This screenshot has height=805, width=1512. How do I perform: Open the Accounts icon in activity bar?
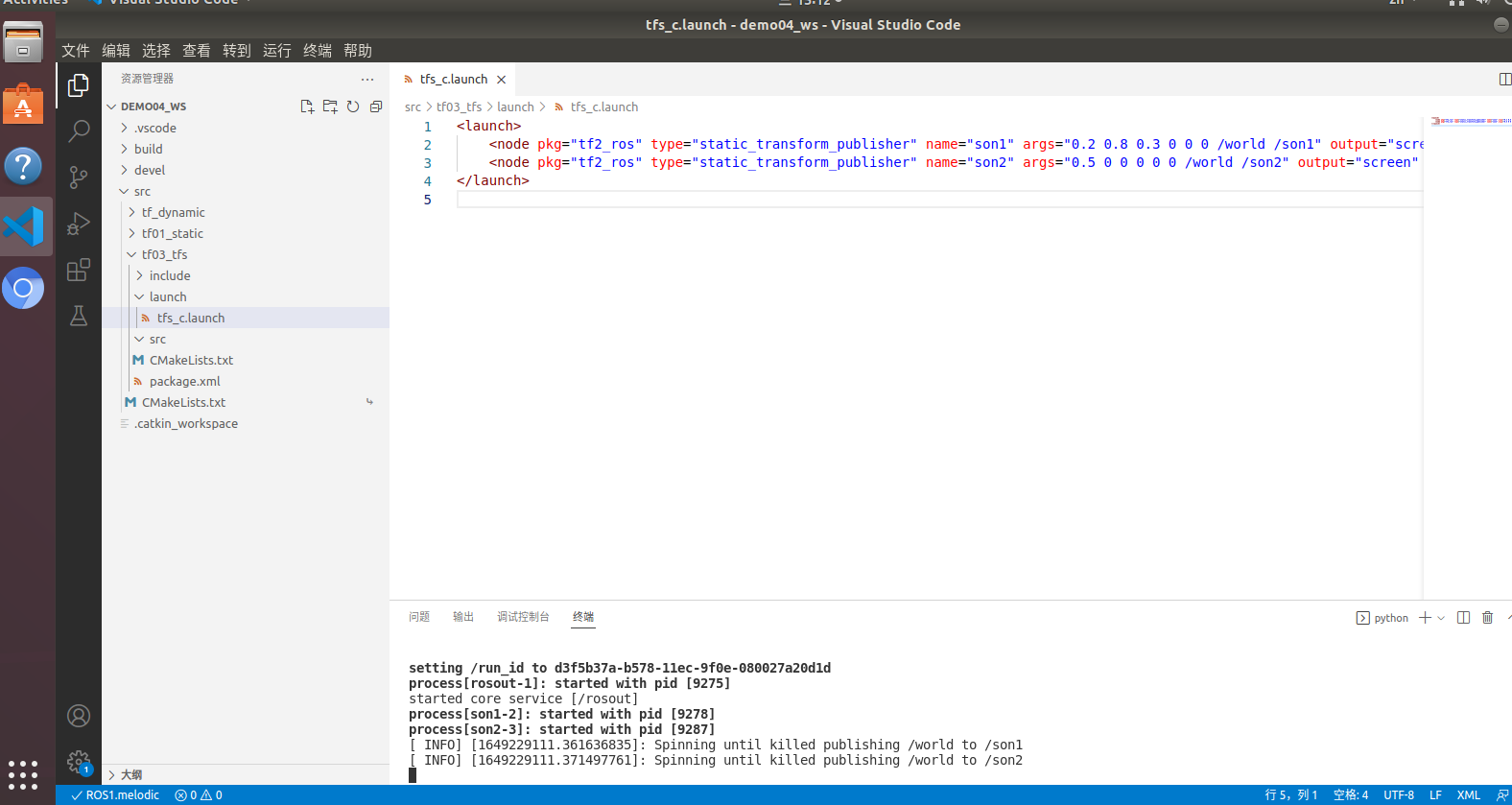[79, 716]
